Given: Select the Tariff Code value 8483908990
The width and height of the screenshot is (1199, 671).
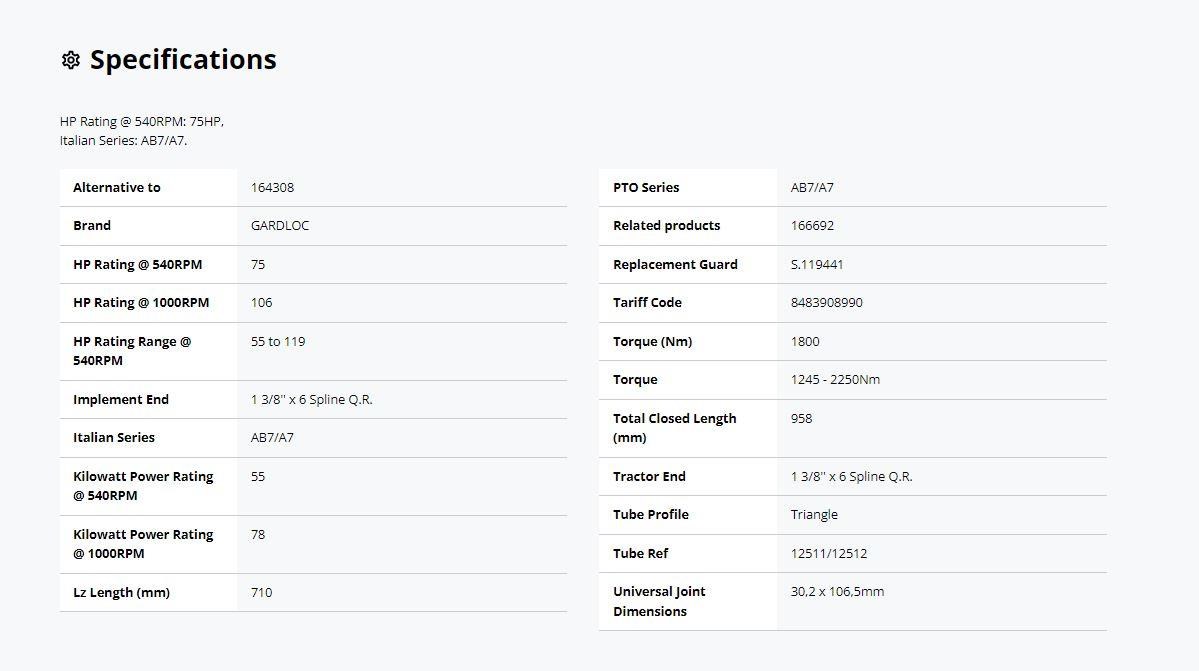Looking at the screenshot, I should [x=827, y=303].
